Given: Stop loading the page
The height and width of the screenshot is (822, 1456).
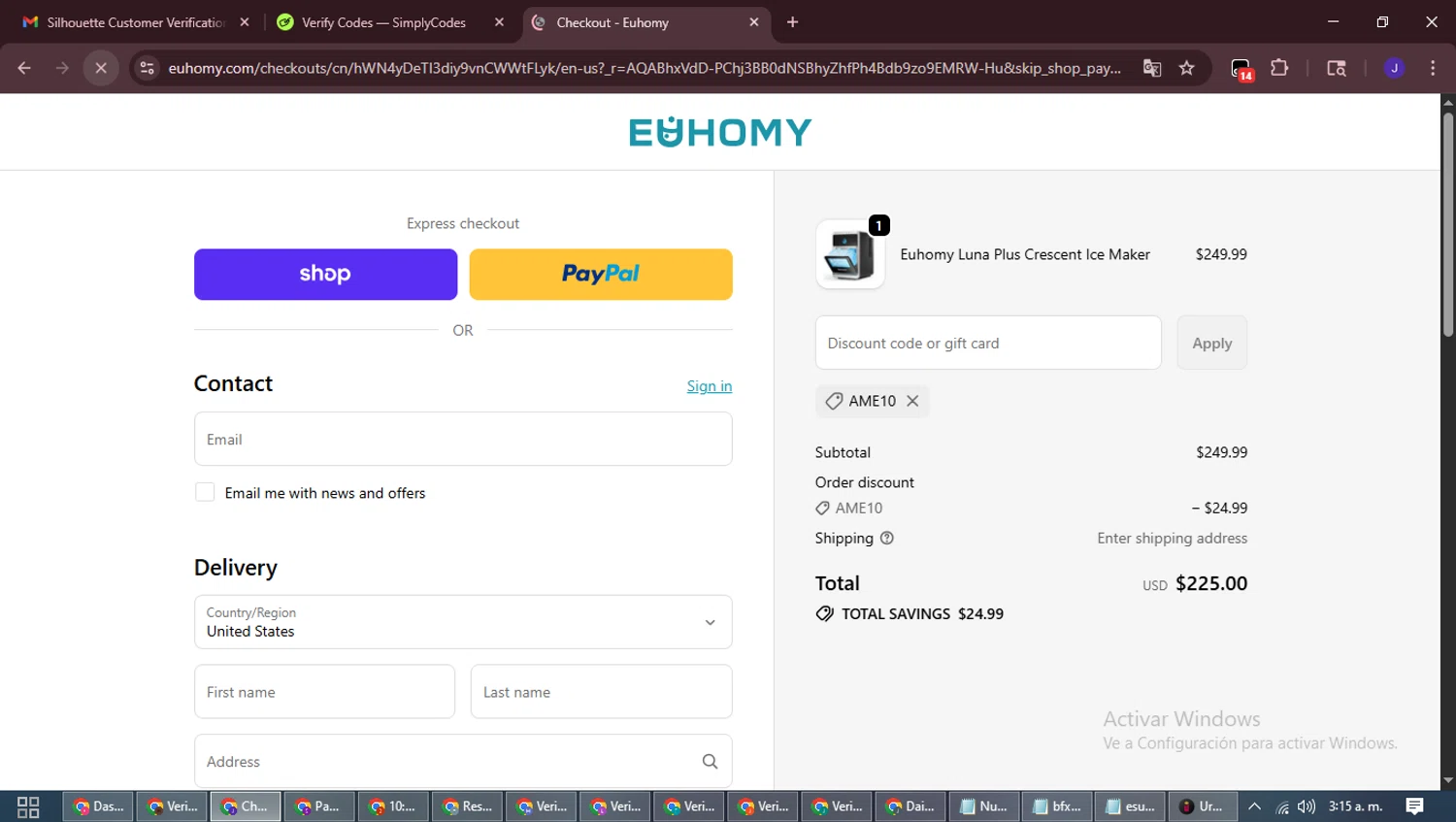Looking at the screenshot, I should [101, 68].
